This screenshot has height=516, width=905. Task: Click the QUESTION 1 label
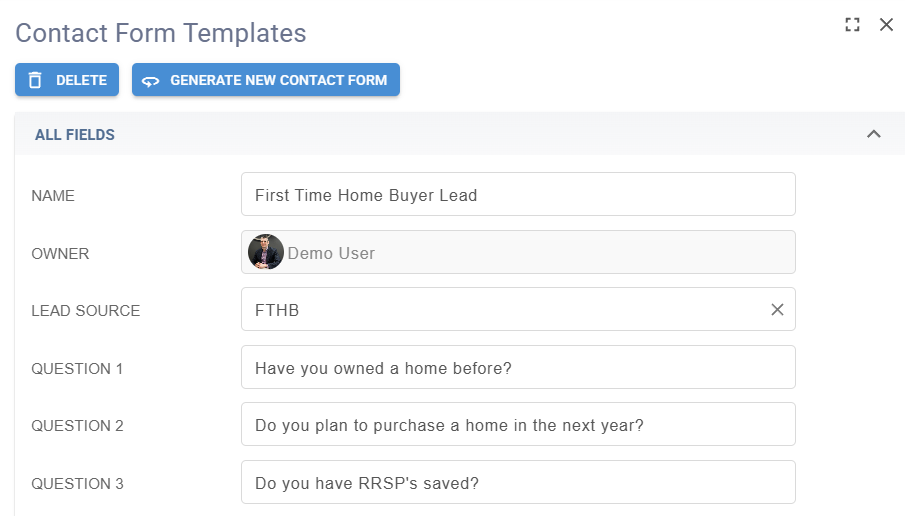[x=77, y=368]
